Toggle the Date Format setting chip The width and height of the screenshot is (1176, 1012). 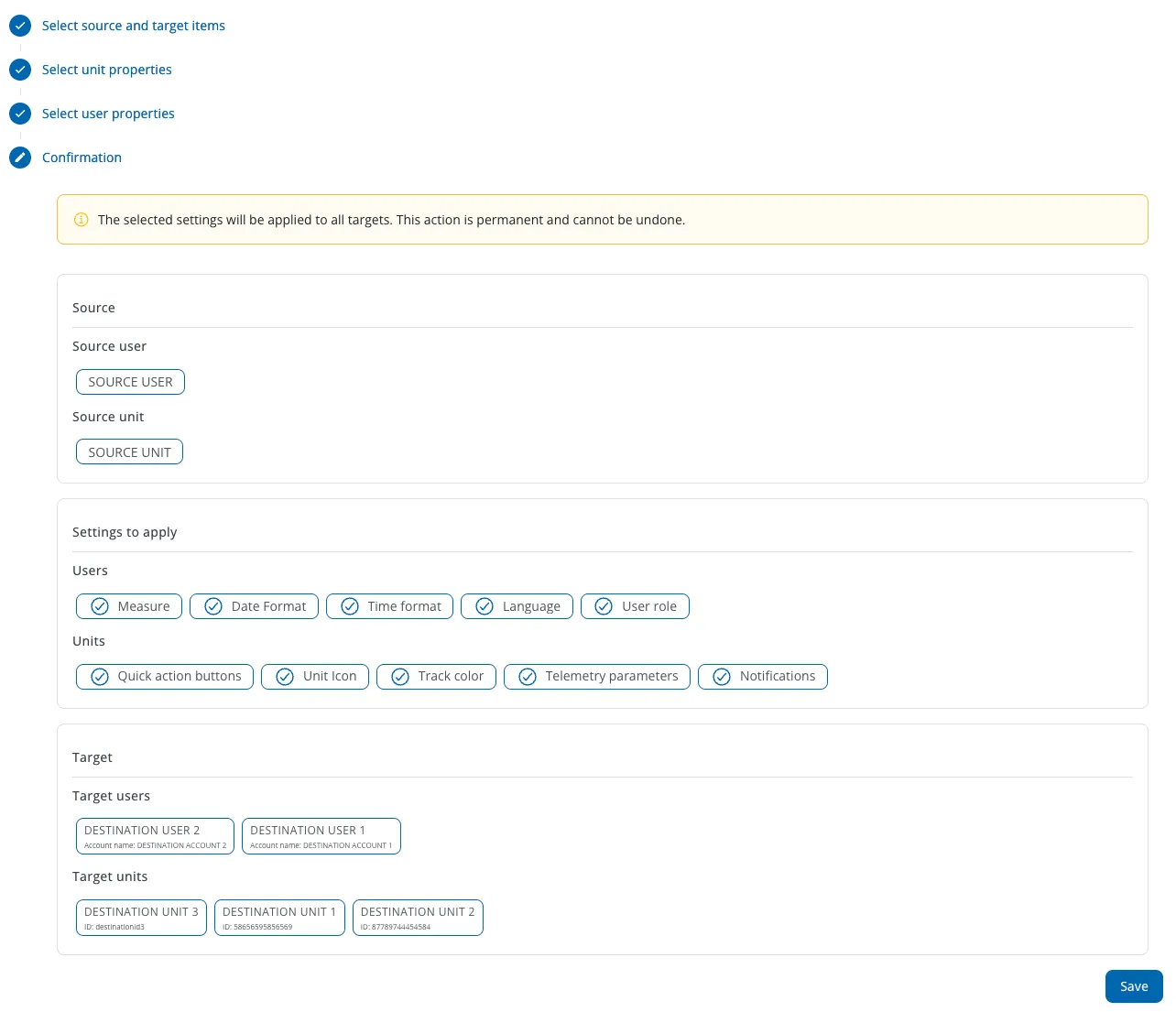pyautogui.click(x=254, y=606)
